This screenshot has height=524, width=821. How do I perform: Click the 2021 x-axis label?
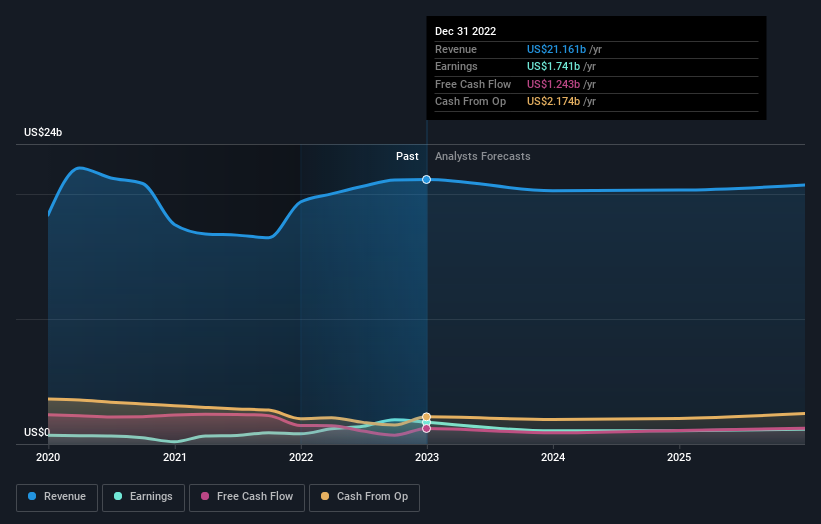pyautogui.click(x=174, y=457)
